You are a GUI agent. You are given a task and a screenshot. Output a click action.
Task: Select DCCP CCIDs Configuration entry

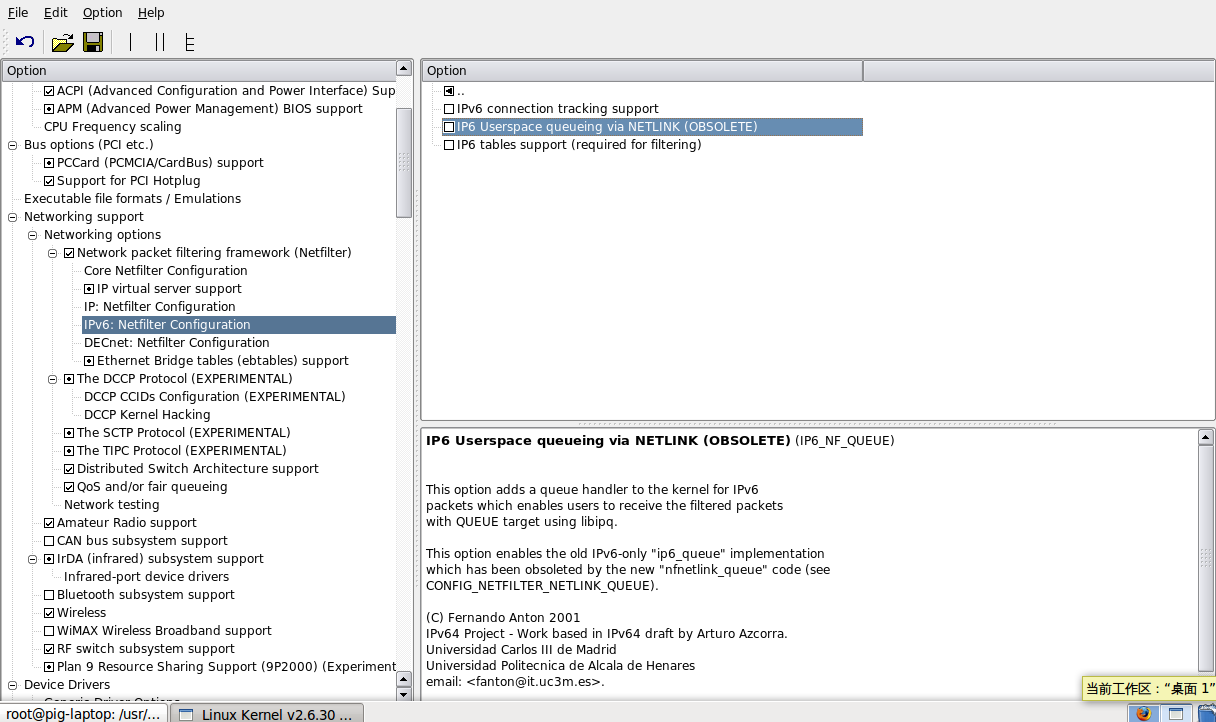215,397
